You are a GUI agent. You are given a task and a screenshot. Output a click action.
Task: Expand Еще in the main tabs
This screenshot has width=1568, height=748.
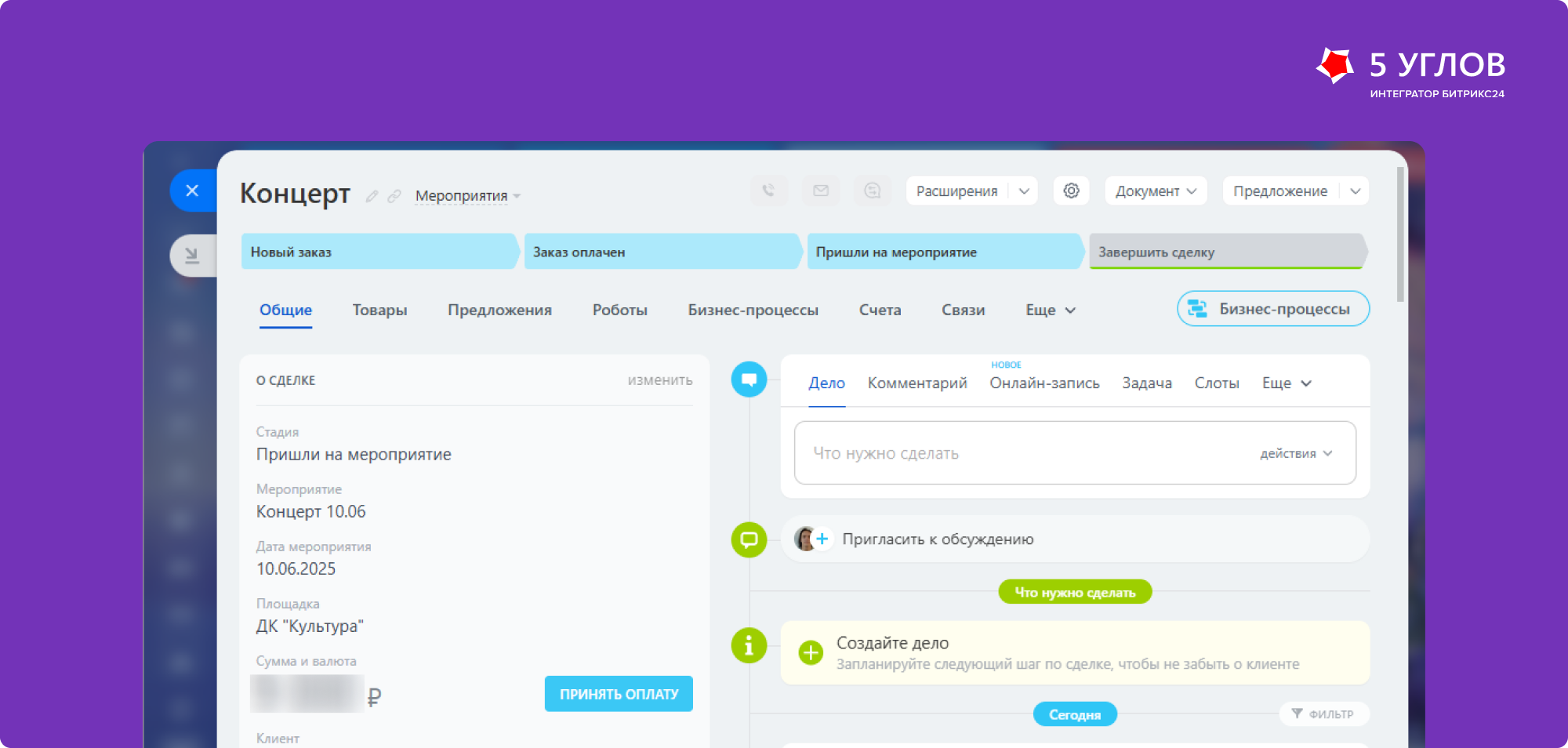point(1051,310)
